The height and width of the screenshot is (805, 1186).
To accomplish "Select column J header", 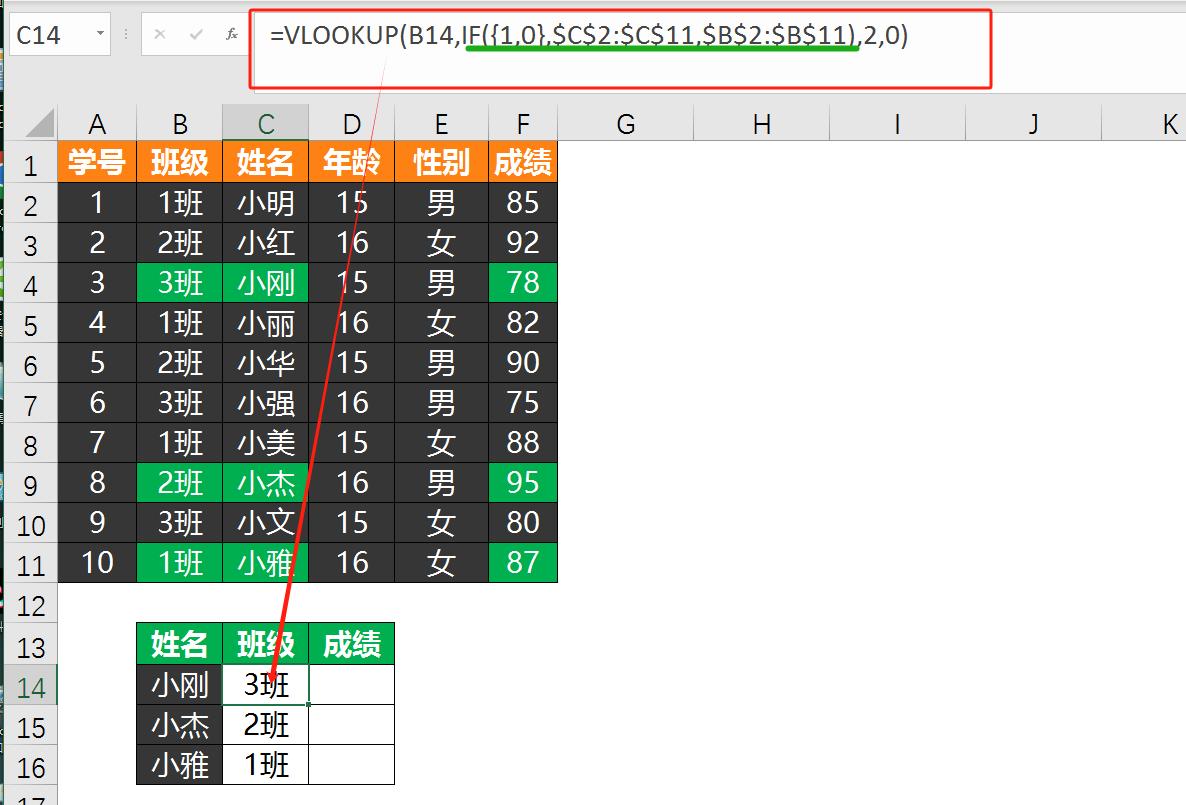I will (x=1033, y=123).
